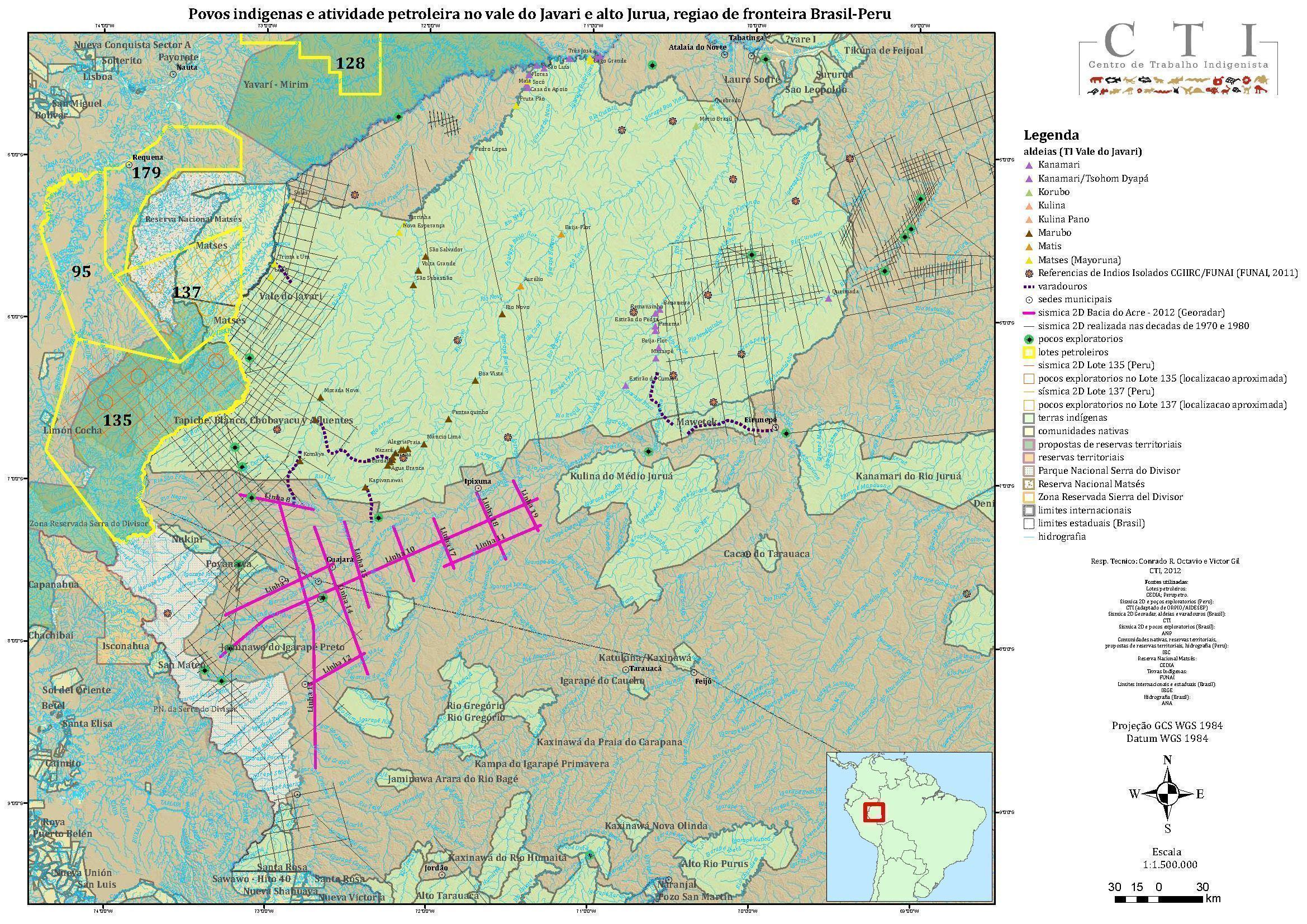Click the 1970s–1980s seismic line legend symbol
This screenshot has width=1307, height=924.
coord(1028,327)
